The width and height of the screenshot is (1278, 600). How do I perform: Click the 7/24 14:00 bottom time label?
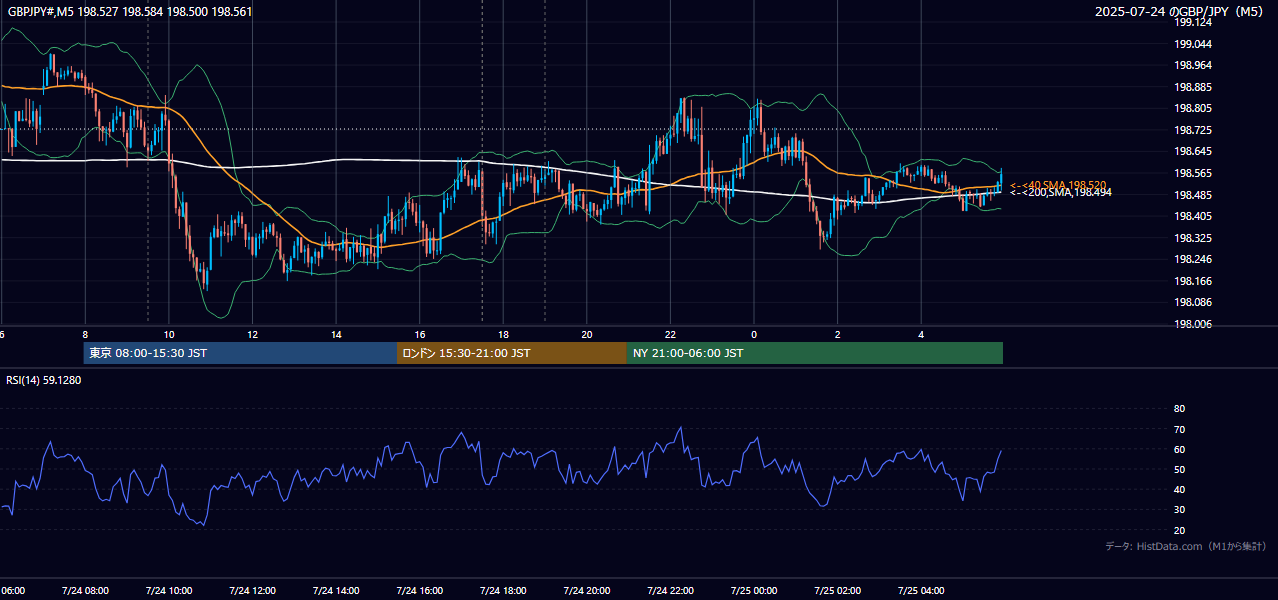335,591
